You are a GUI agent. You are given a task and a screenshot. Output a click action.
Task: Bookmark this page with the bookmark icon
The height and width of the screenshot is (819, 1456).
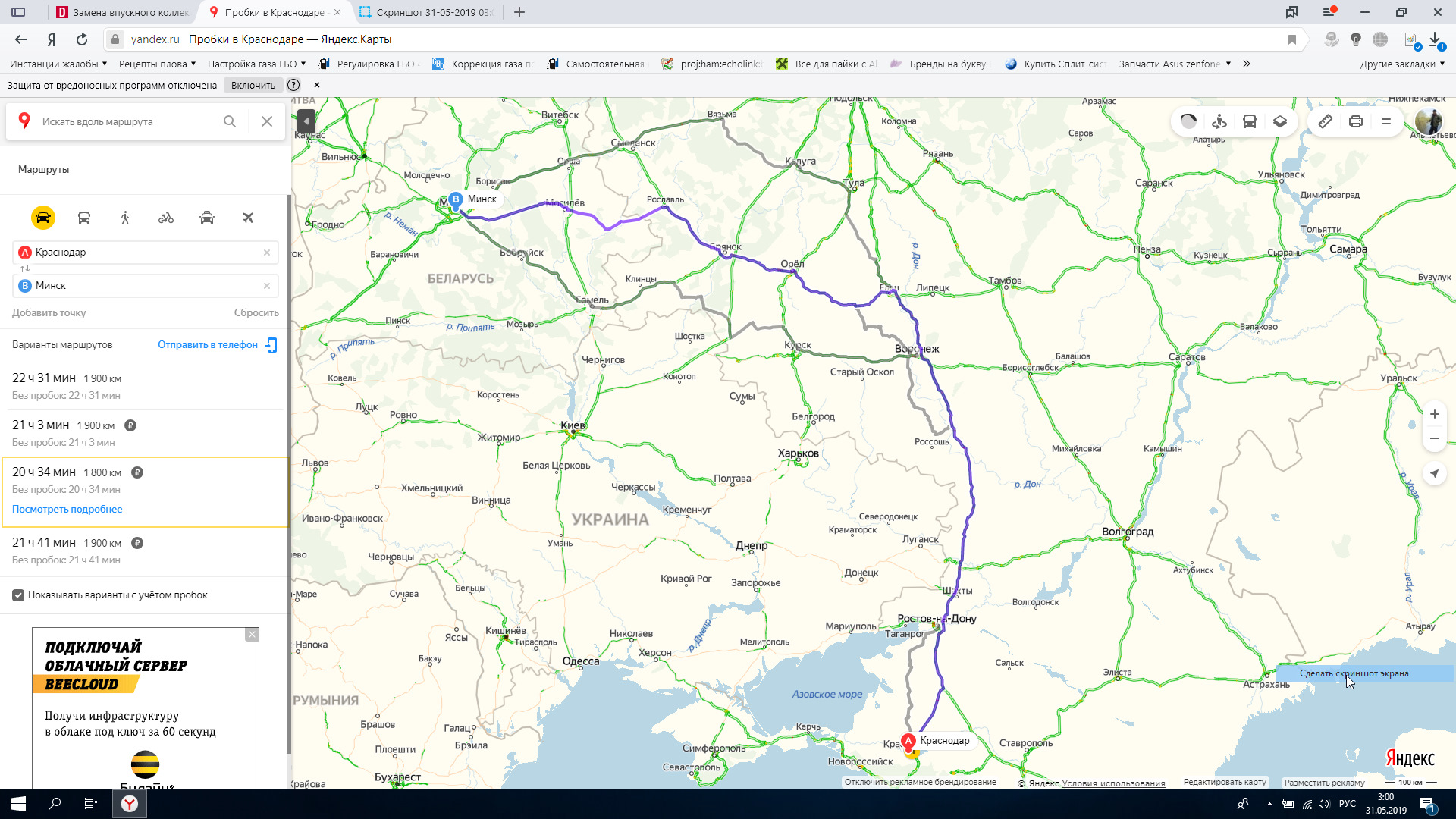tap(1292, 39)
